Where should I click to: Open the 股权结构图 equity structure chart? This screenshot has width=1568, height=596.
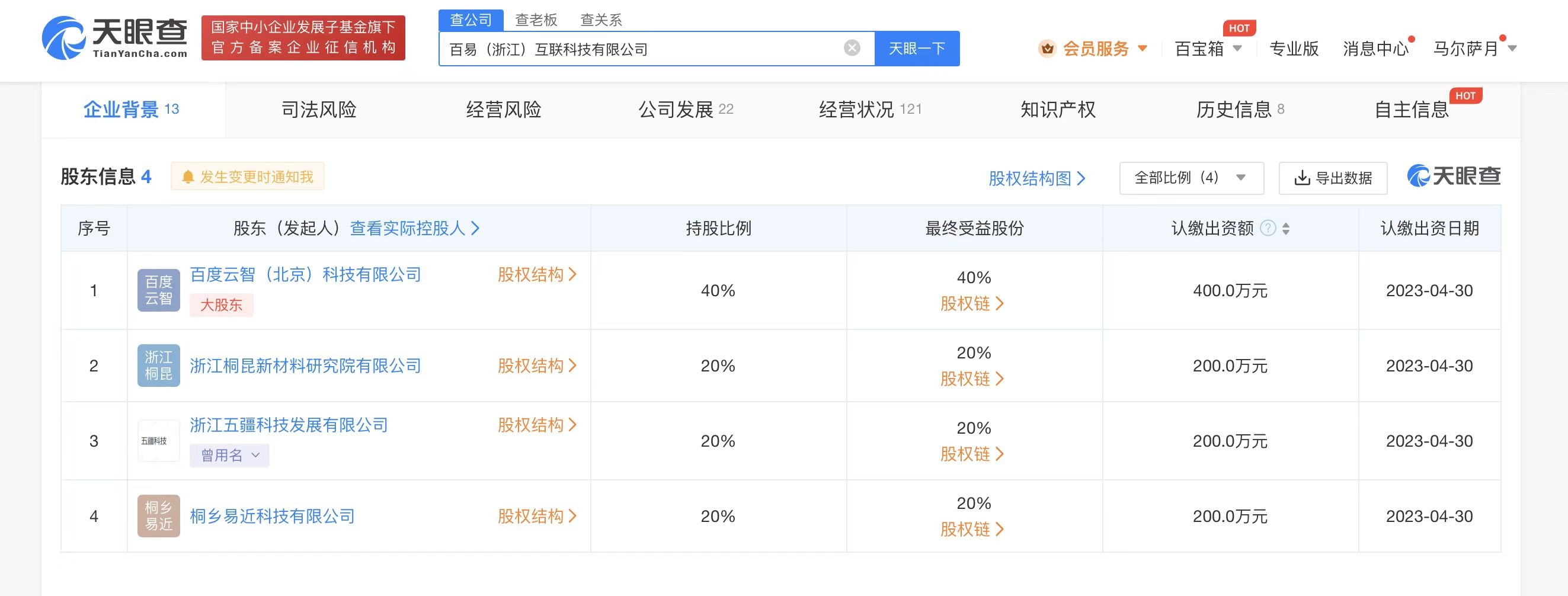(x=1035, y=178)
